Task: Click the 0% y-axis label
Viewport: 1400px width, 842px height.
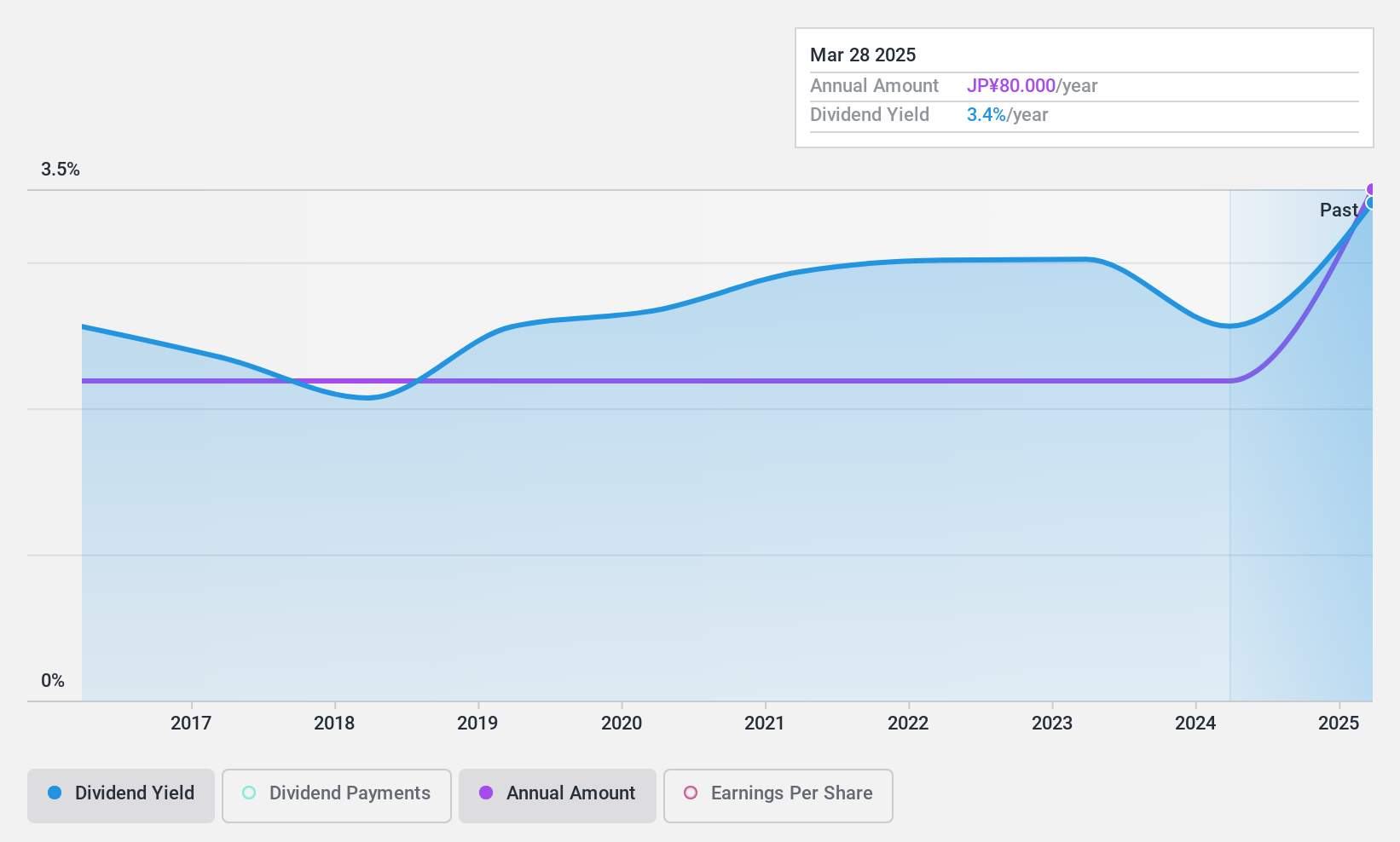Action: [x=53, y=680]
